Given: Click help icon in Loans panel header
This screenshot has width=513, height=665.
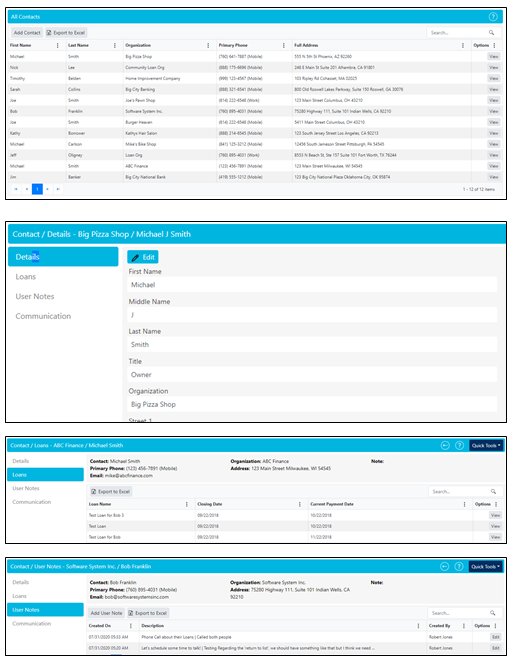Looking at the screenshot, I should click(x=459, y=445).
